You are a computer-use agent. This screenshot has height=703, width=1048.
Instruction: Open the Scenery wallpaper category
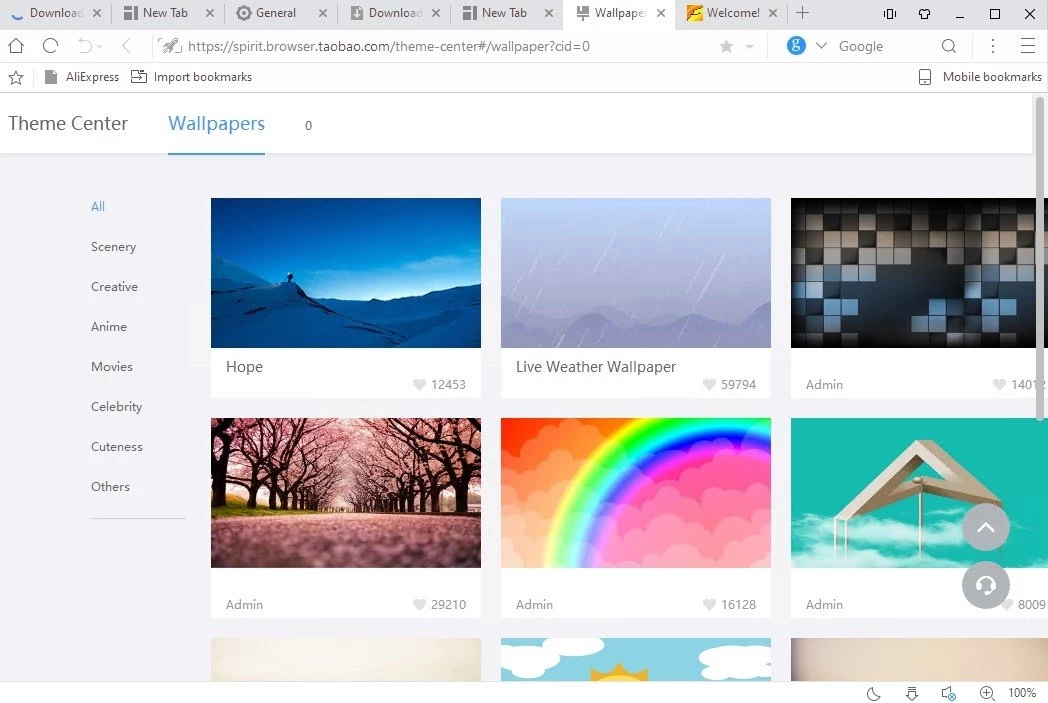(x=113, y=247)
